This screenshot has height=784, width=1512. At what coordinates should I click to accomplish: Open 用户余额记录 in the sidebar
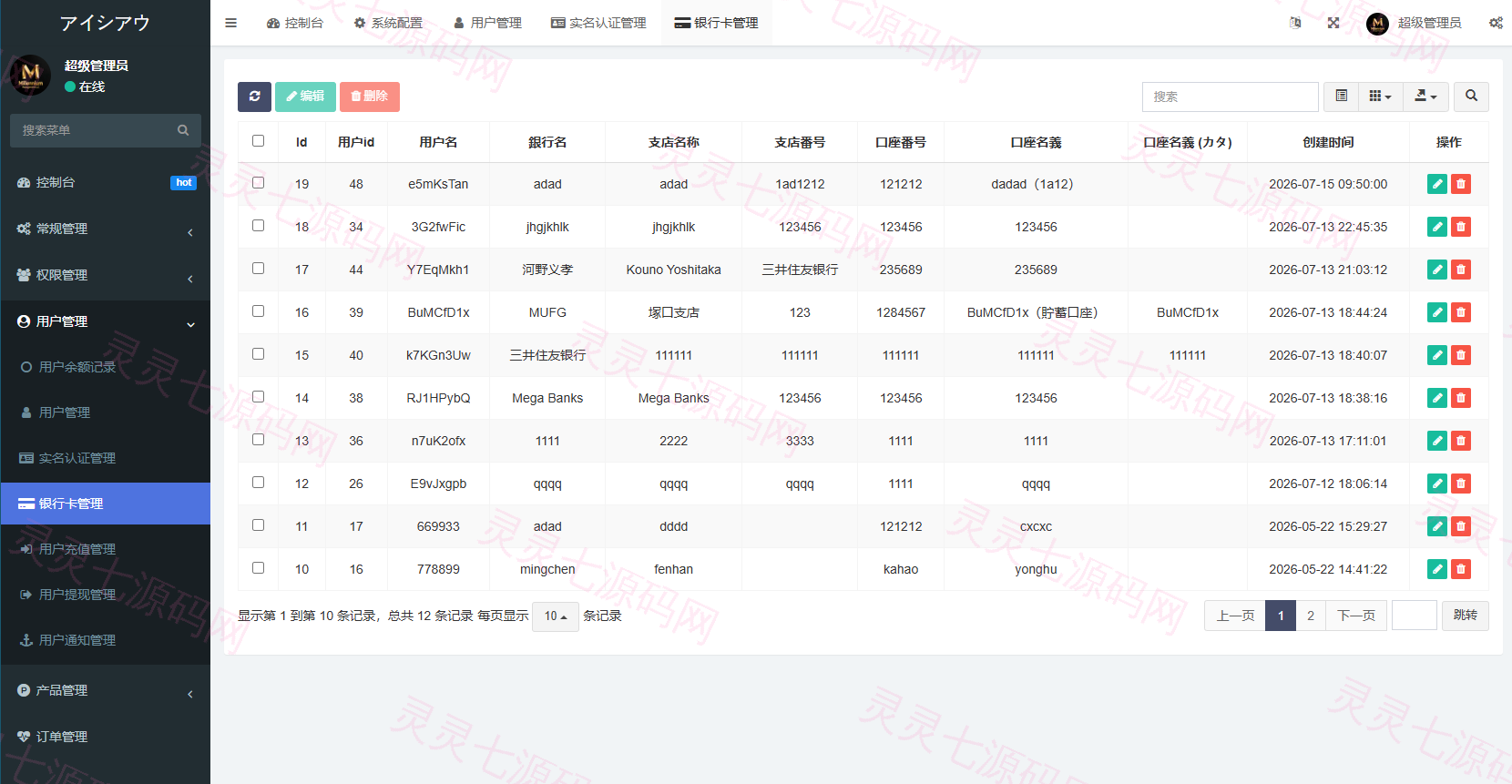(106, 367)
